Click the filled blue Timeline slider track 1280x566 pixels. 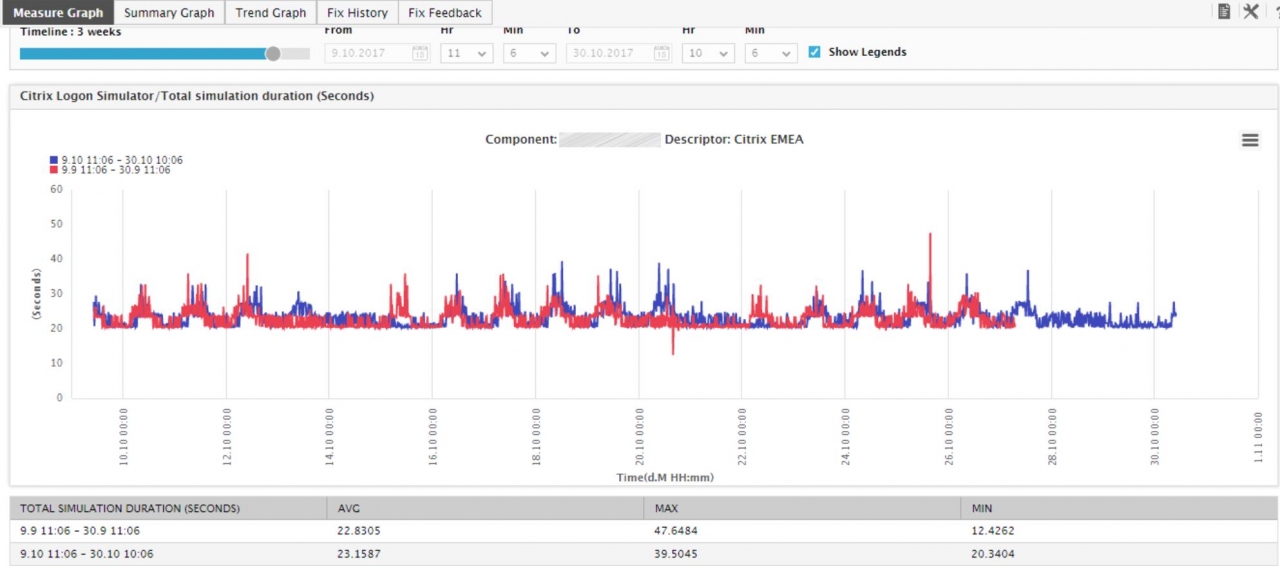coord(145,53)
